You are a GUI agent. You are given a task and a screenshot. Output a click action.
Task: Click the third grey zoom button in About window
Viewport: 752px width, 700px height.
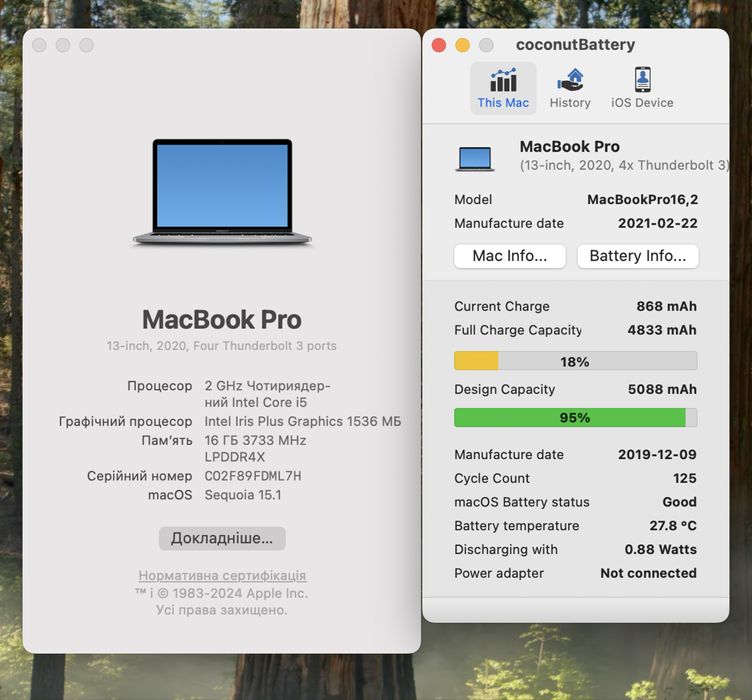(x=87, y=45)
